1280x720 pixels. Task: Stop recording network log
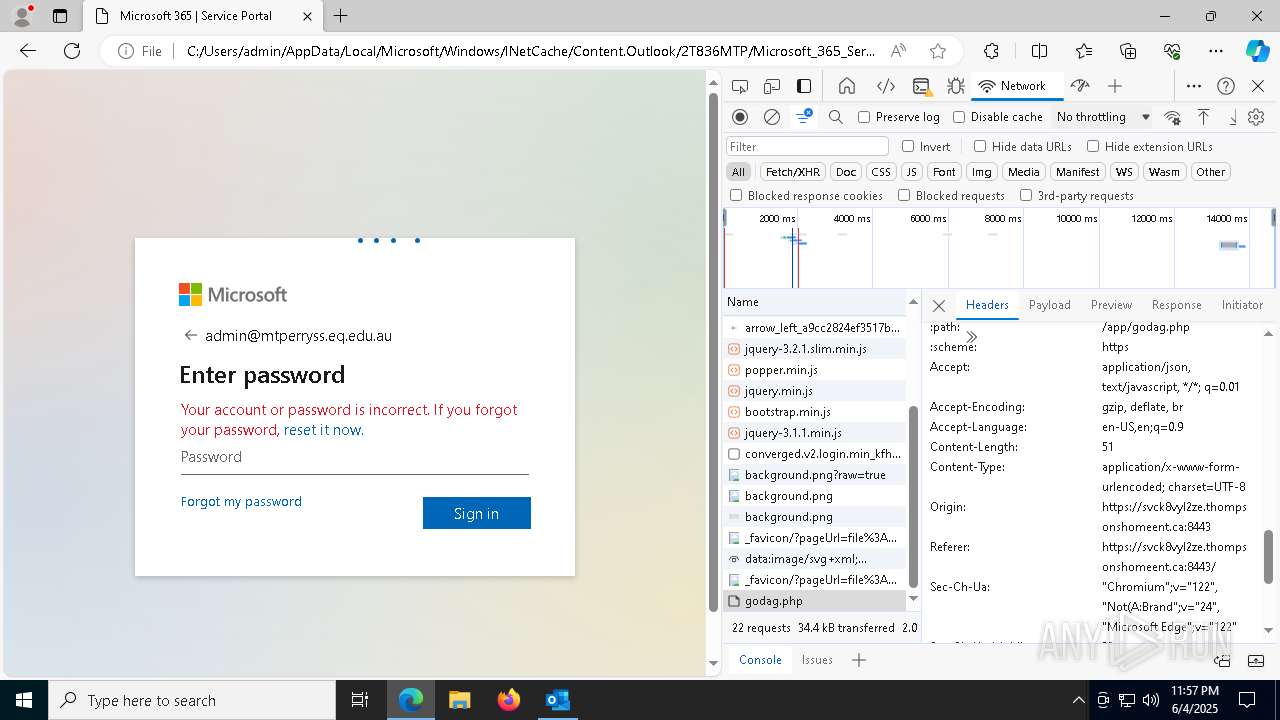pos(740,117)
